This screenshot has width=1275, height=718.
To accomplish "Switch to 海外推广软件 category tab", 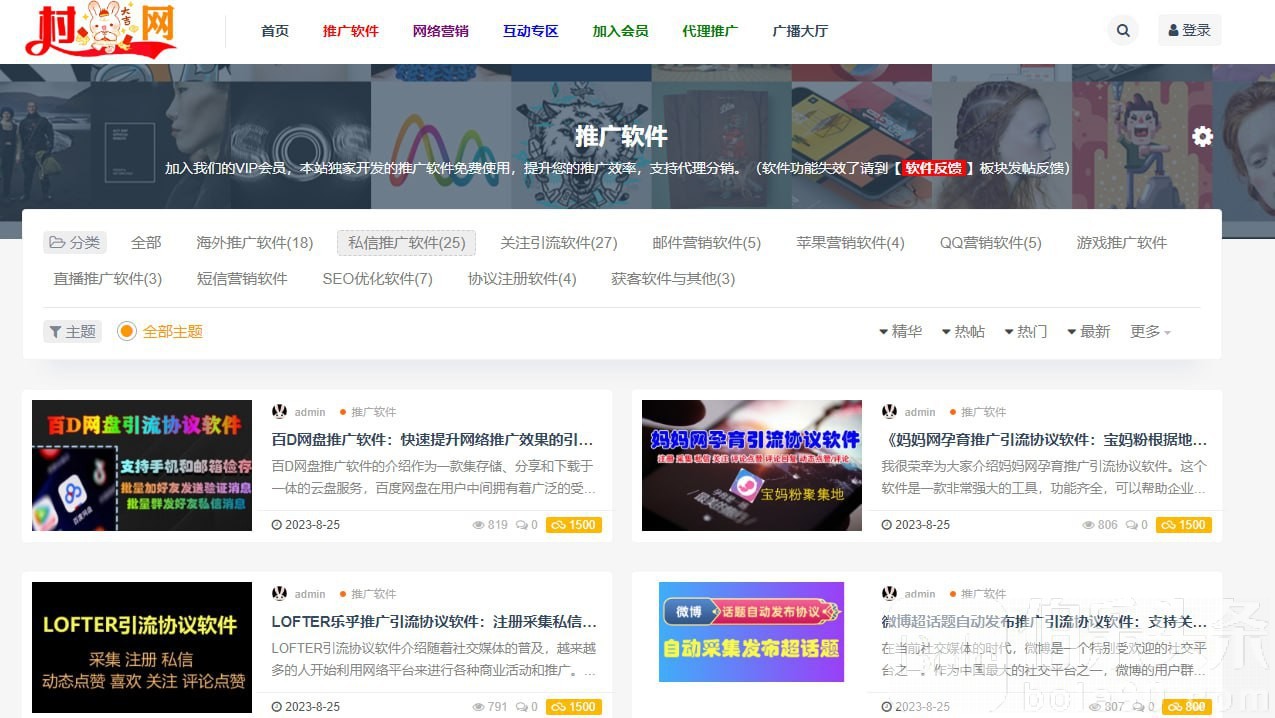I will tap(254, 243).
